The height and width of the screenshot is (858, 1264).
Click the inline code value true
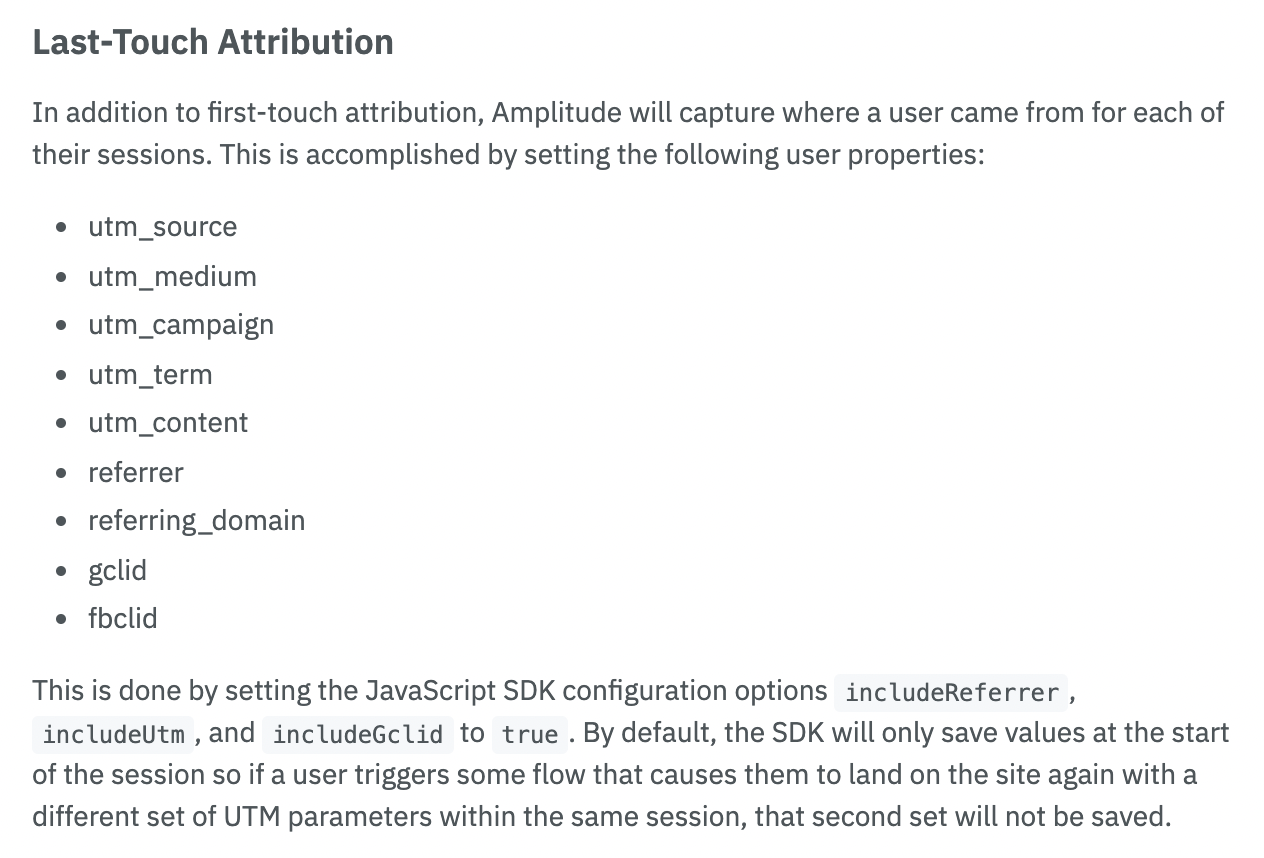[530, 734]
